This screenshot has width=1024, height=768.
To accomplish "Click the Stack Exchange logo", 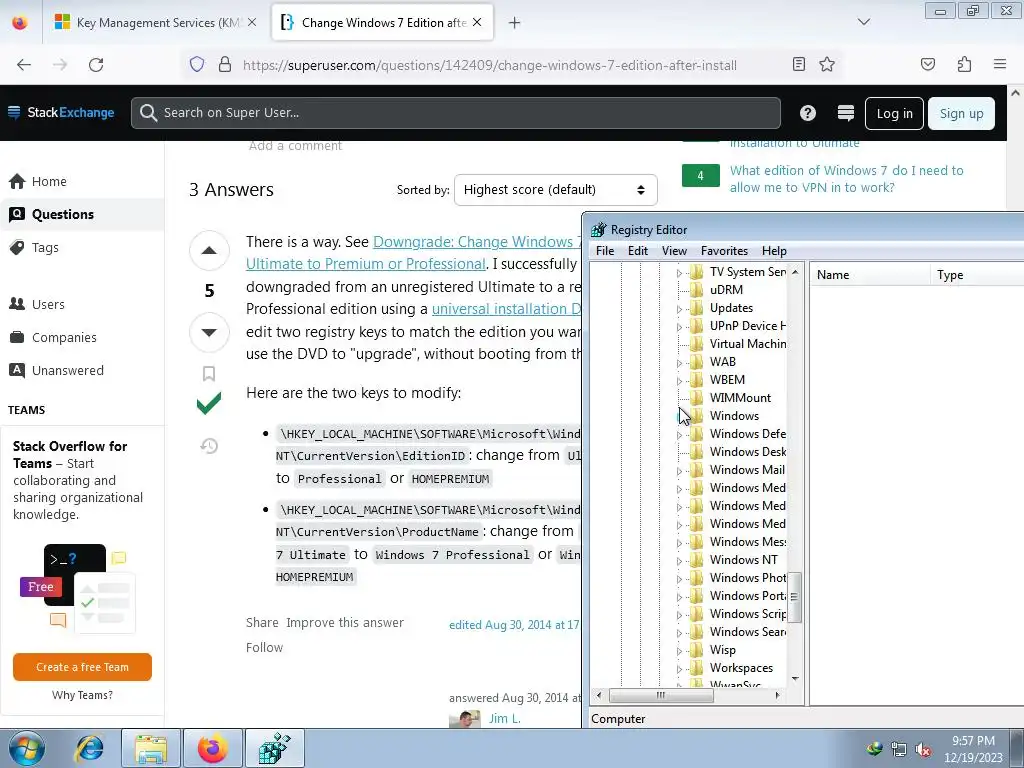I will point(61,112).
